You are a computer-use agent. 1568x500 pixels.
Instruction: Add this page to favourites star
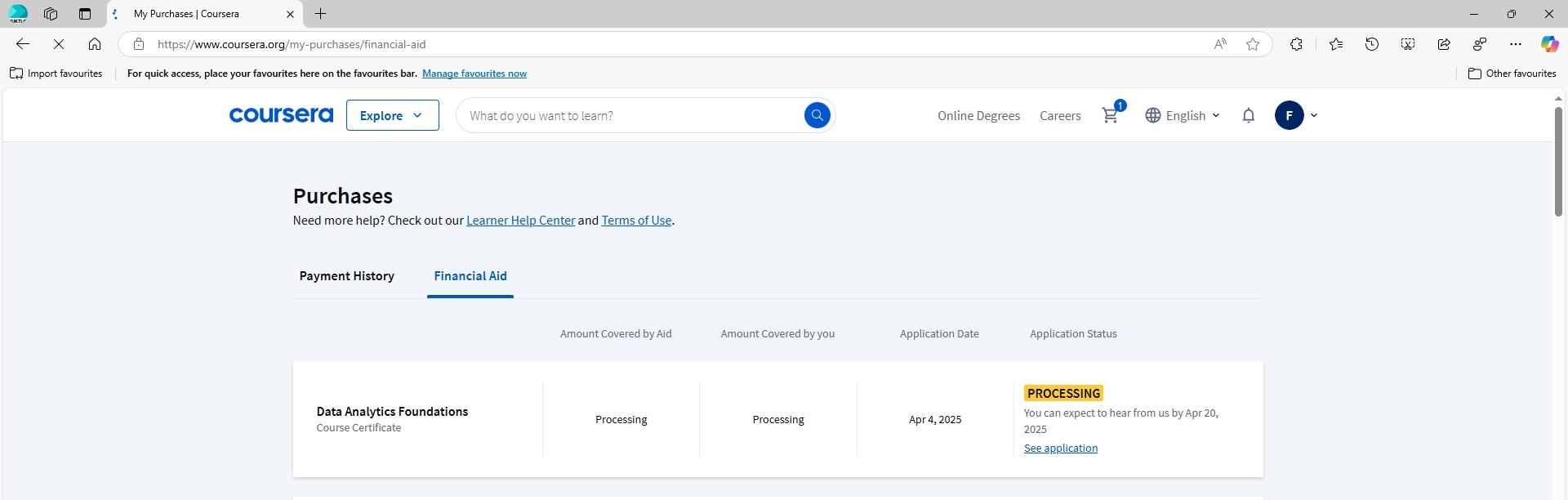1253,44
